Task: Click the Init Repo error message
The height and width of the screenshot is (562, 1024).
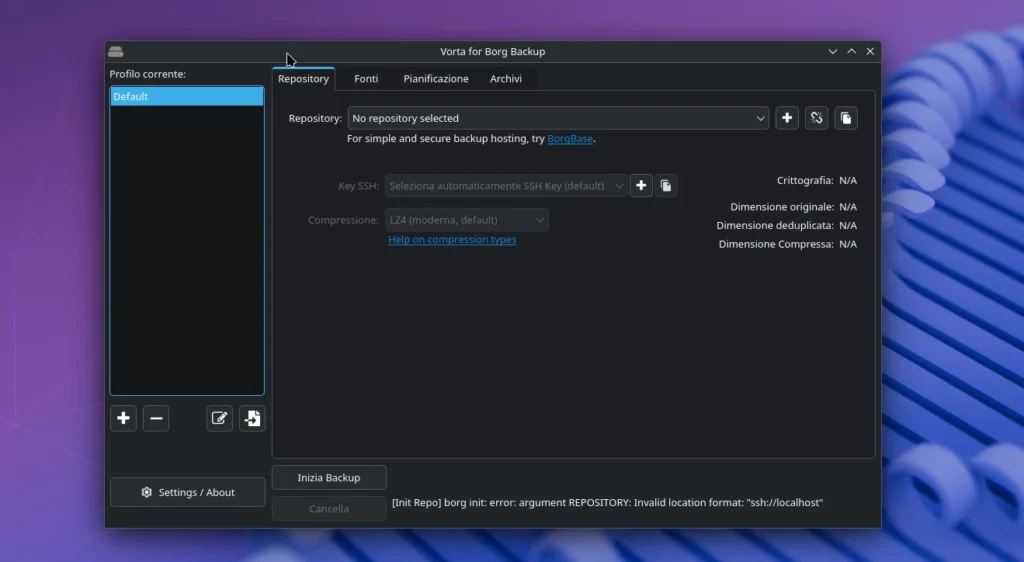Action: 607,503
